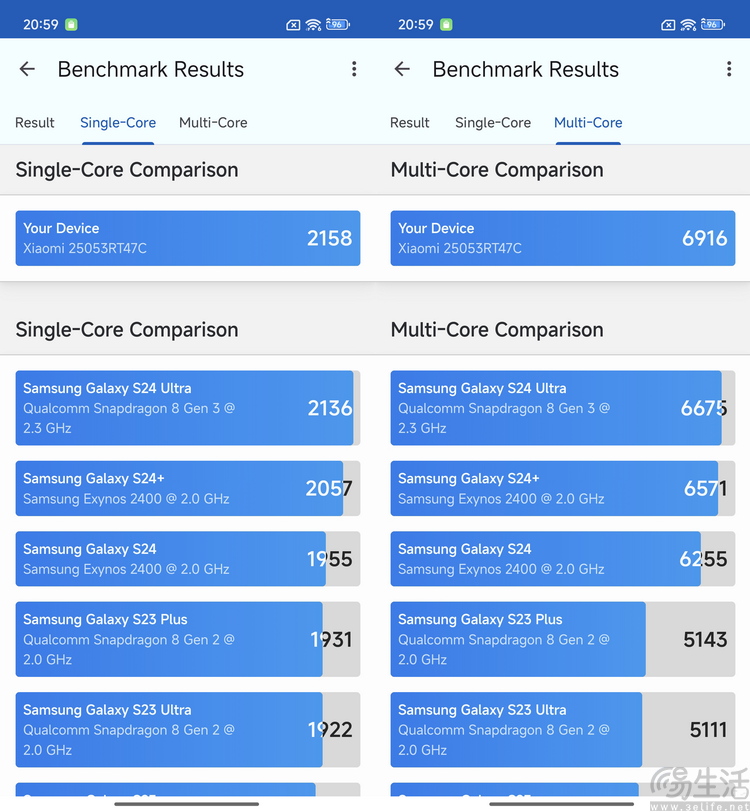Viewport: 750px width, 812px height.
Task: Tap Your Device card scoring 2158
Action: (x=188, y=238)
